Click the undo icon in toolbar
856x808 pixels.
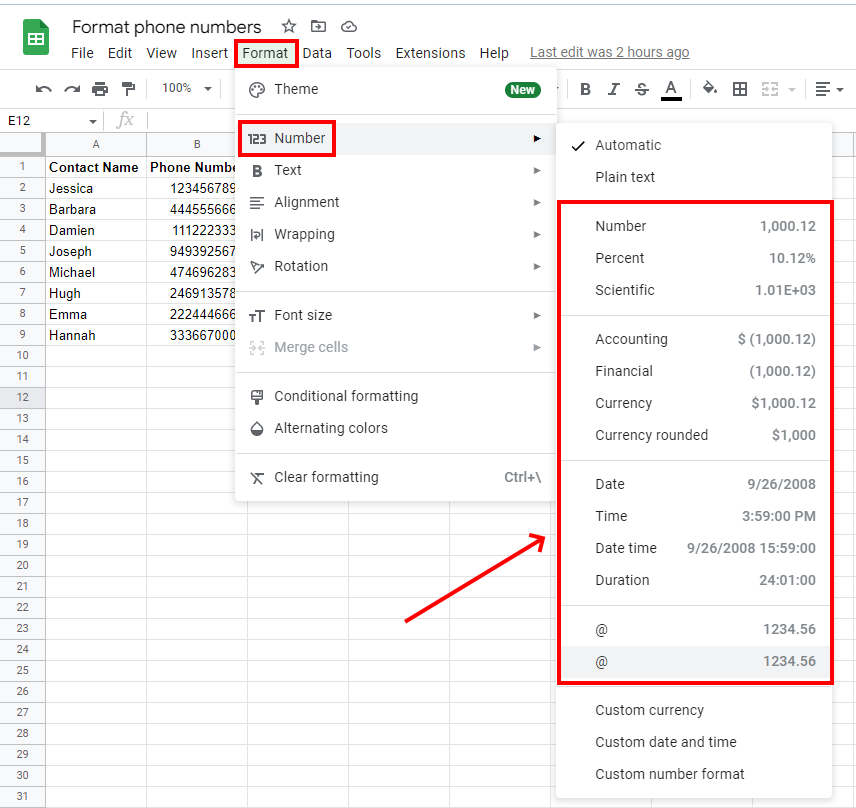43,89
